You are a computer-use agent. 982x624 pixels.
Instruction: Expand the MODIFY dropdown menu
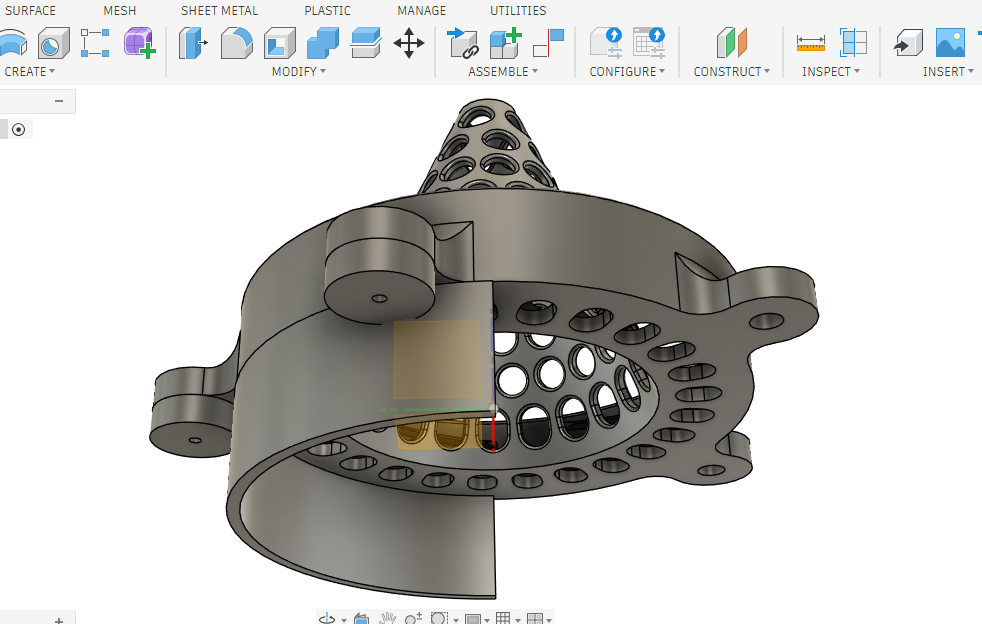[x=298, y=71]
